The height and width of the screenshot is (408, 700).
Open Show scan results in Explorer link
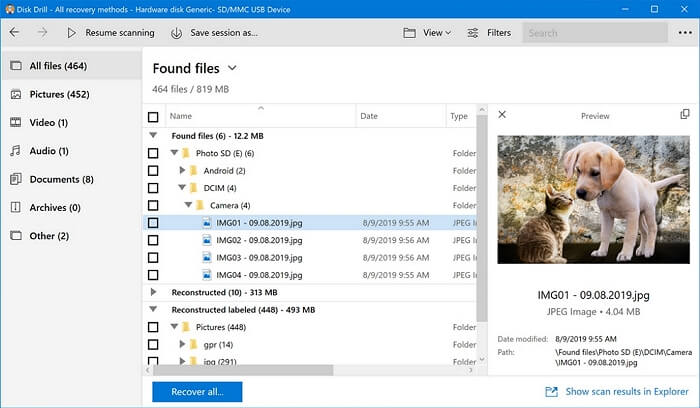click(x=617, y=392)
